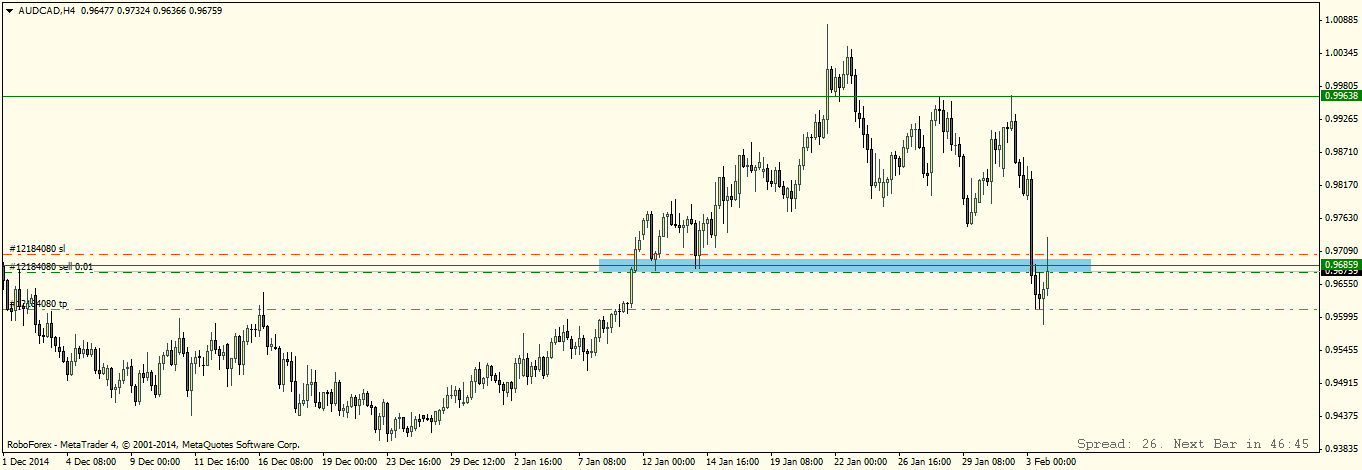Click the 29 Dec 12:00 time label
1362x470 pixels.
478,462
